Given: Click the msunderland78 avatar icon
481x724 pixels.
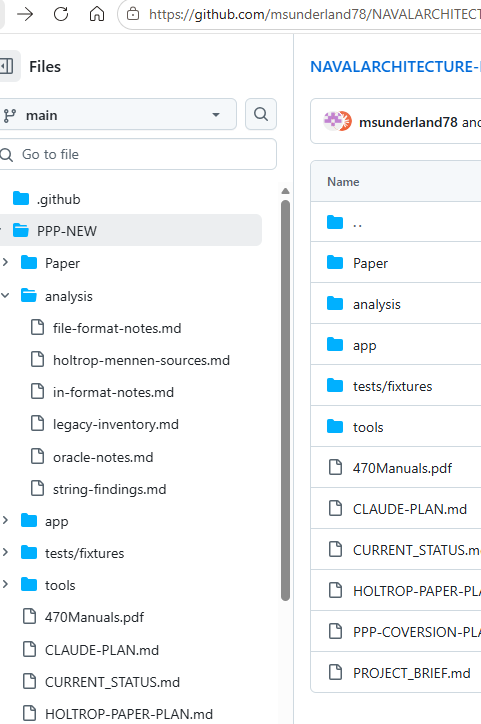Looking at the screenshot, I should pos(338,121).
